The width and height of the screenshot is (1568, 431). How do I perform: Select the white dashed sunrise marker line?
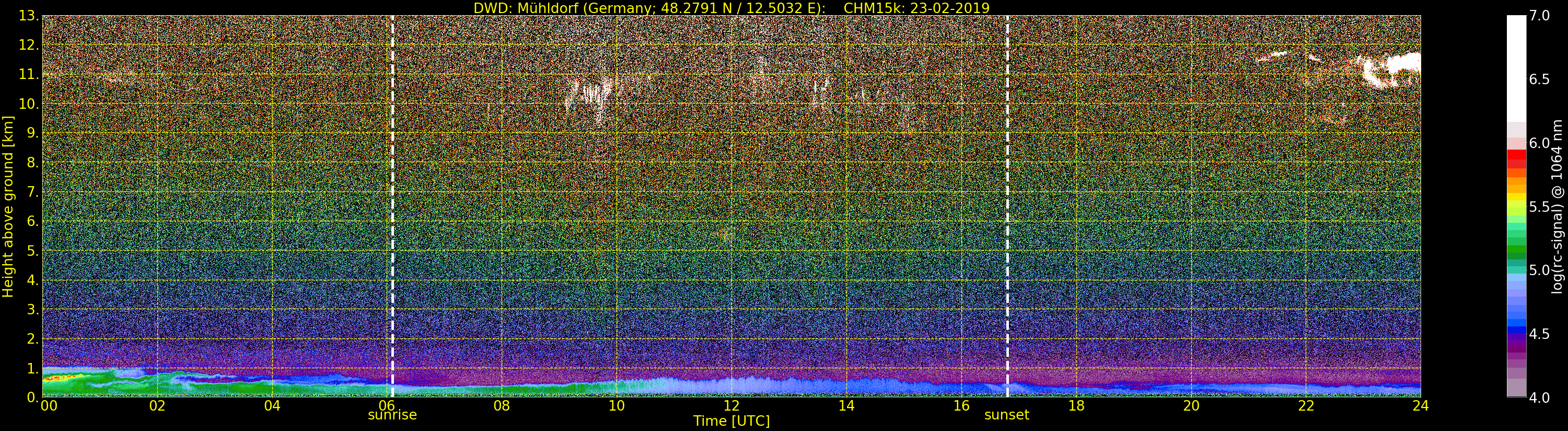point(392,206)
